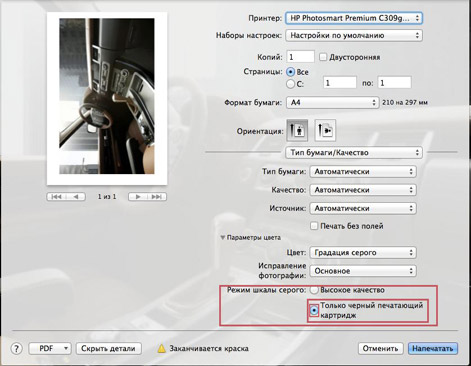The width and height of the screenshot is (471, 366).
Task: Go to next page in preview
Action: 138,197
